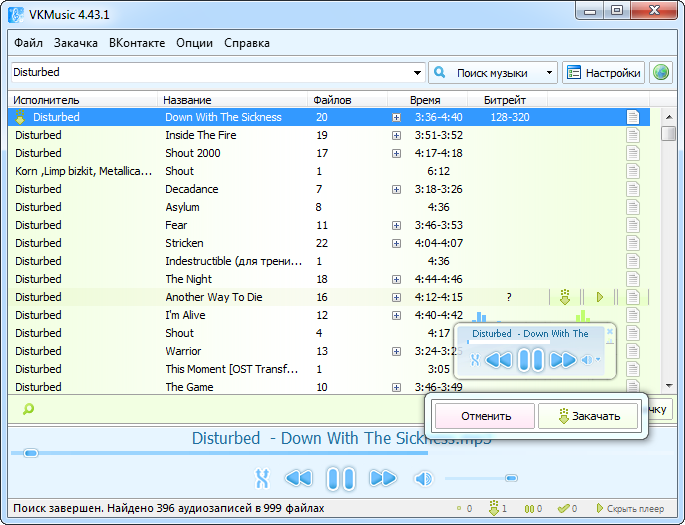This screenshot has width=685, height=525.
Task: Click the completed downloads checkmark in status bar
Action: [564, 508]
